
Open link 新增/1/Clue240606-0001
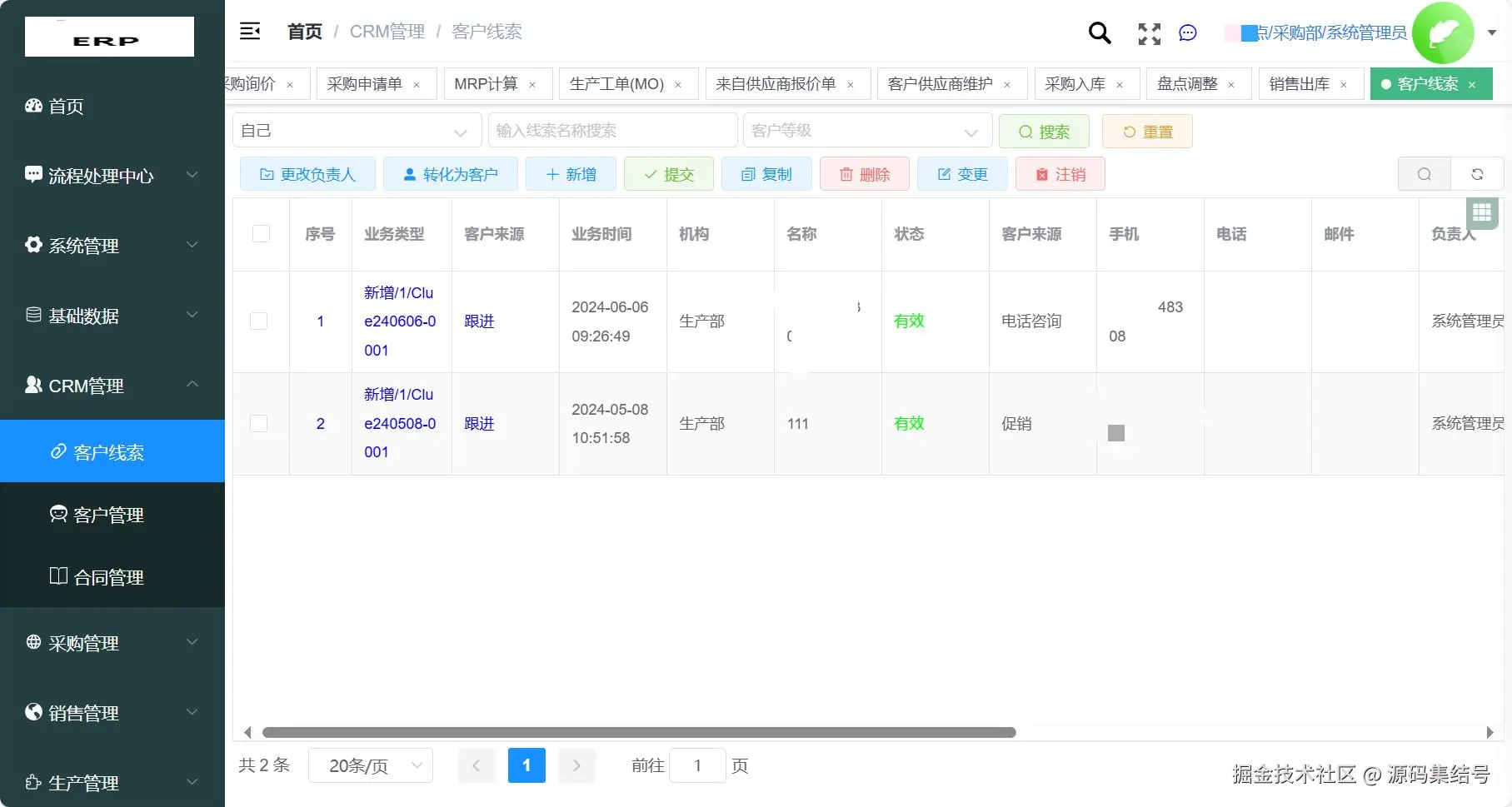[400, 321]
